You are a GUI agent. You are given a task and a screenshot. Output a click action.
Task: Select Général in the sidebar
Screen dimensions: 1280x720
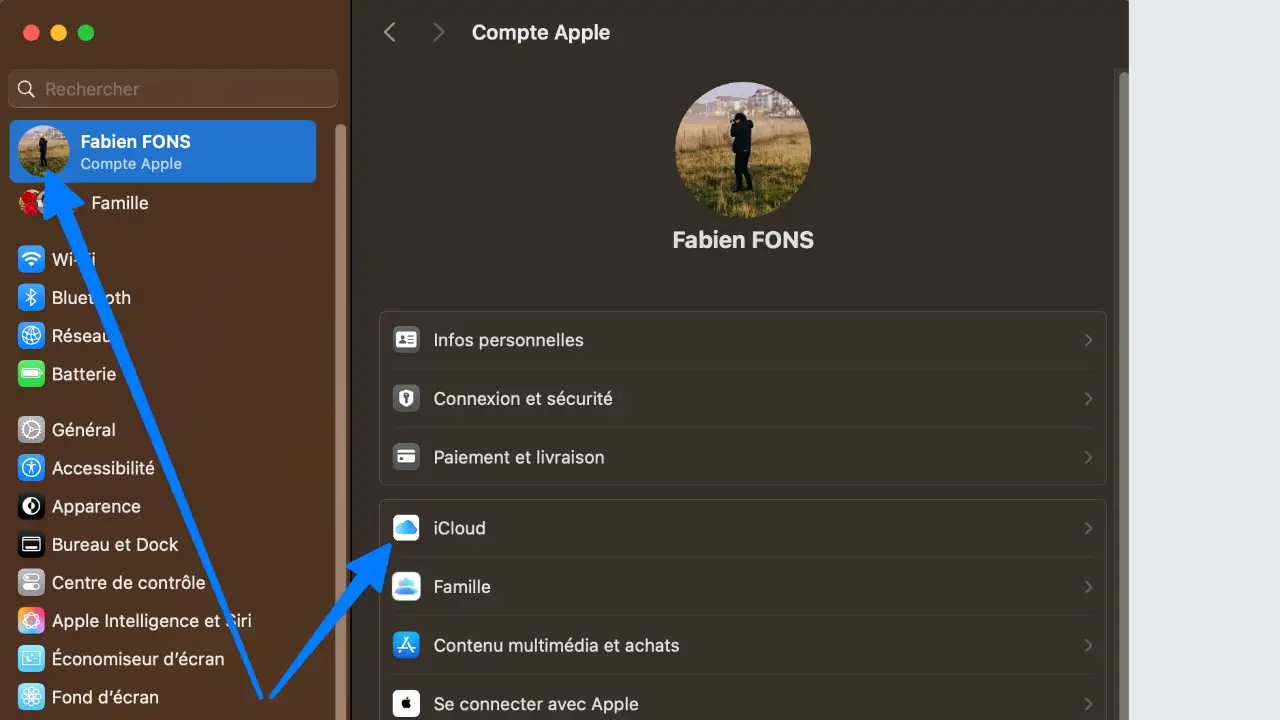tap(84, 430)
